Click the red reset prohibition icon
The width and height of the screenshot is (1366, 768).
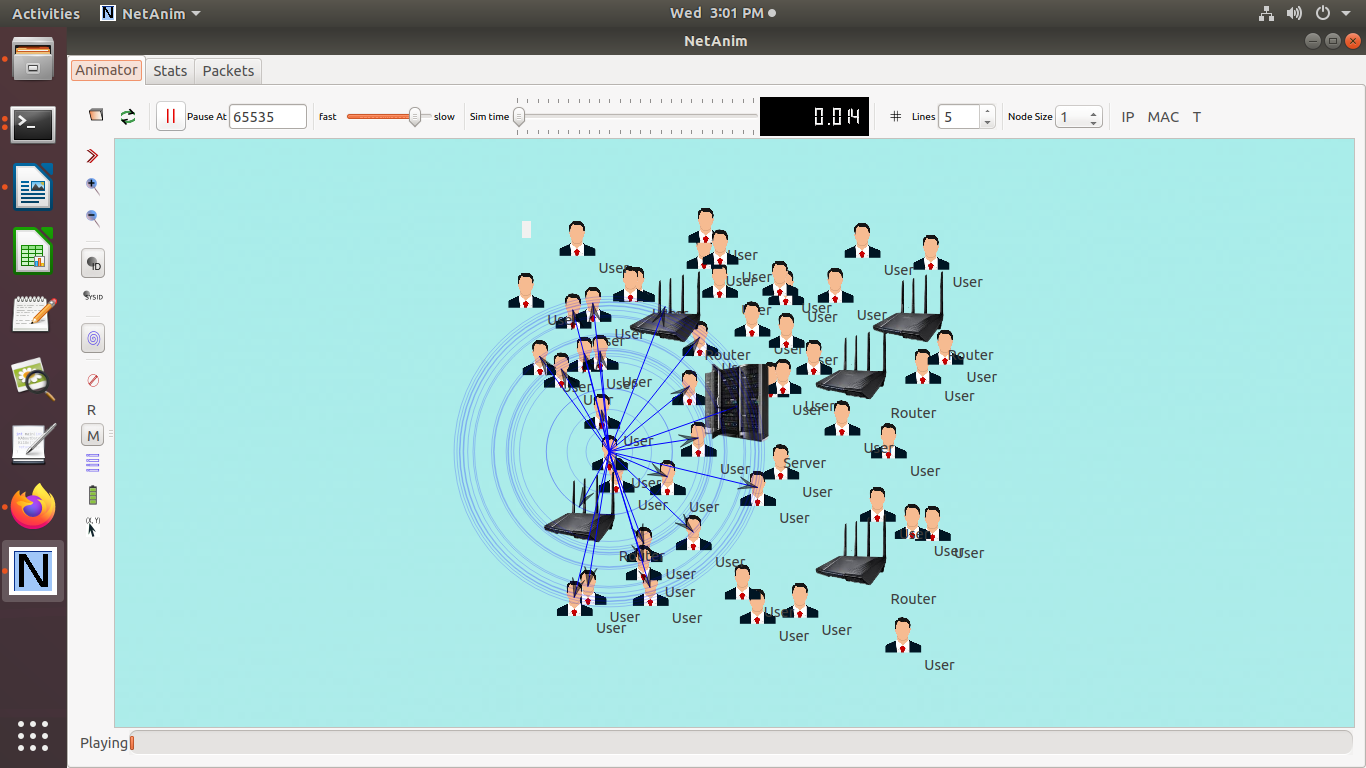(93, 380)
